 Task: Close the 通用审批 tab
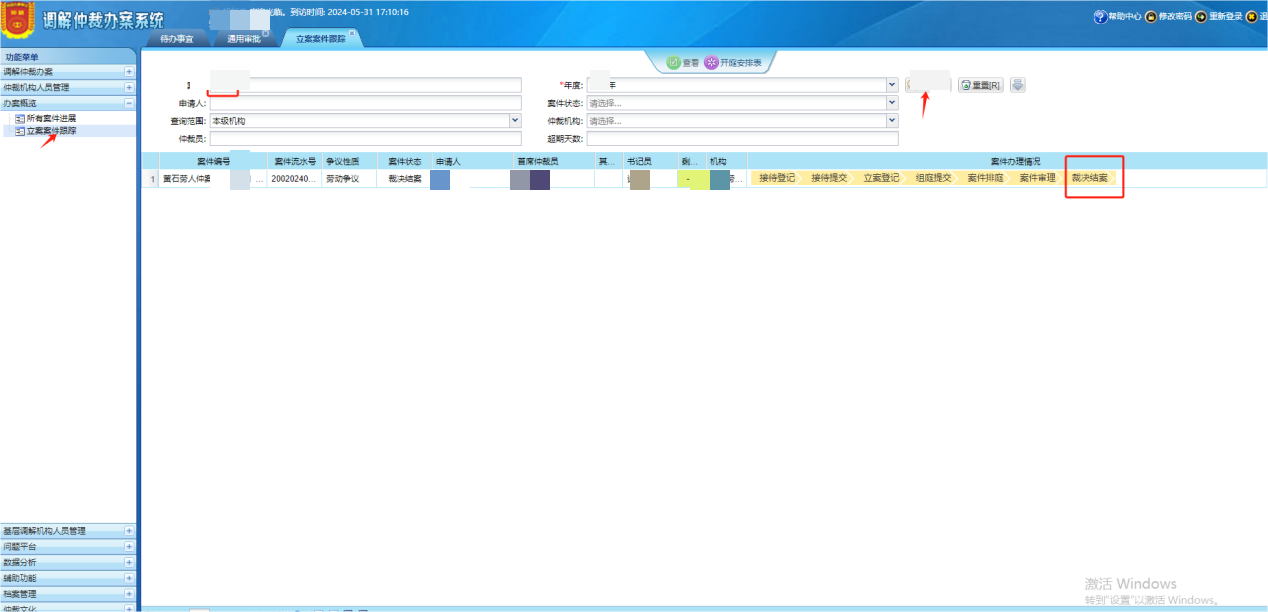click(x=265, y=33)
